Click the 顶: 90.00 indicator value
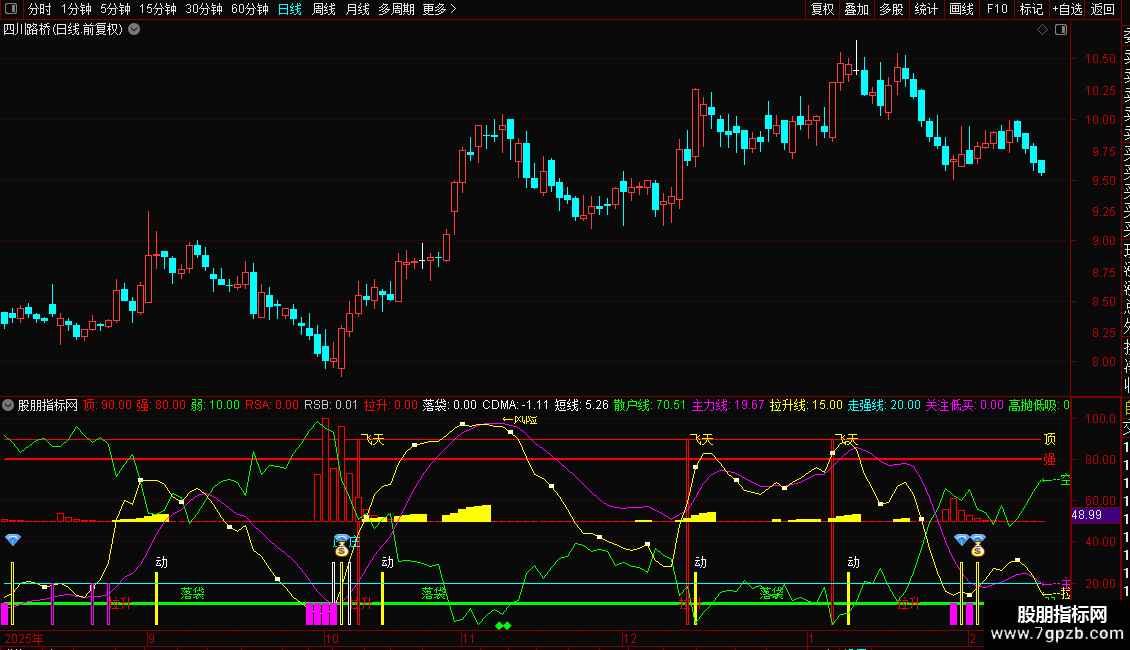1130x650 pixels. click(x=107, y=405)
